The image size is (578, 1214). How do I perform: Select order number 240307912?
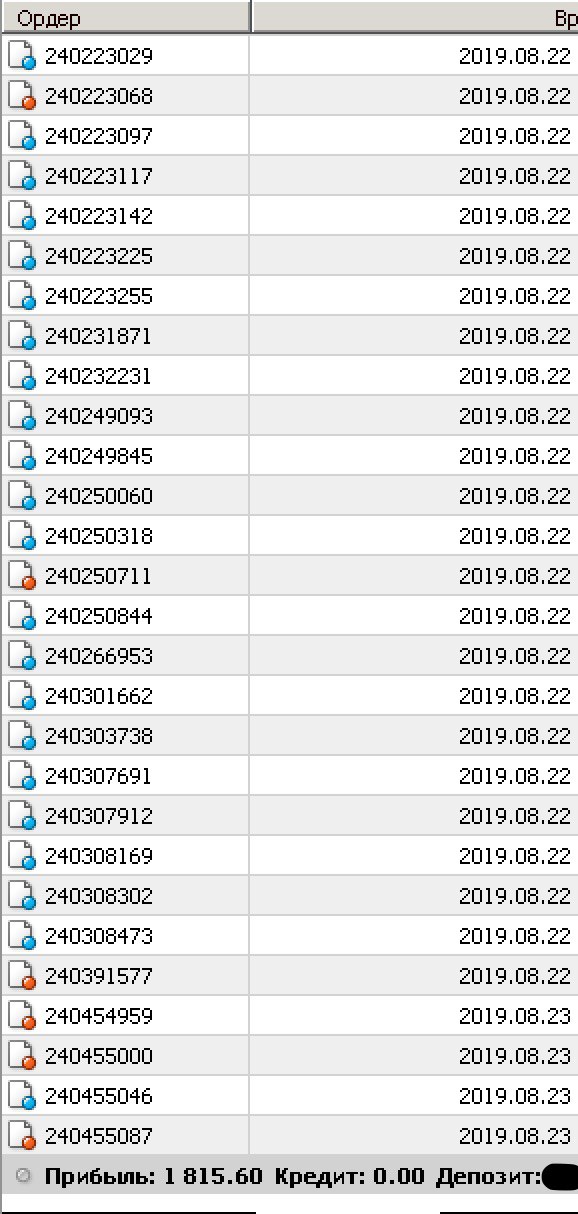[99, 816]
